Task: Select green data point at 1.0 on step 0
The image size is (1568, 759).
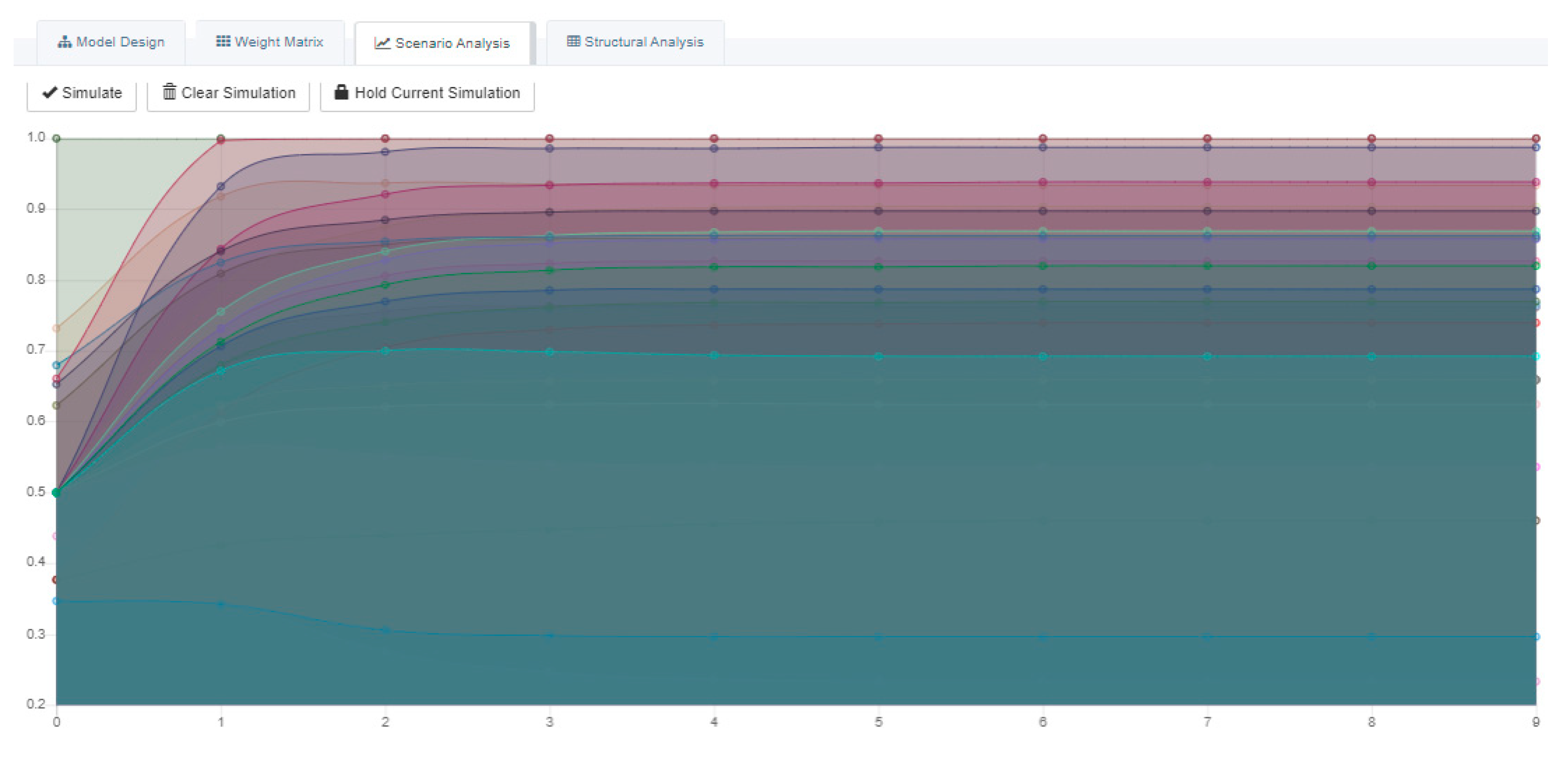Action: coord(57,139)
